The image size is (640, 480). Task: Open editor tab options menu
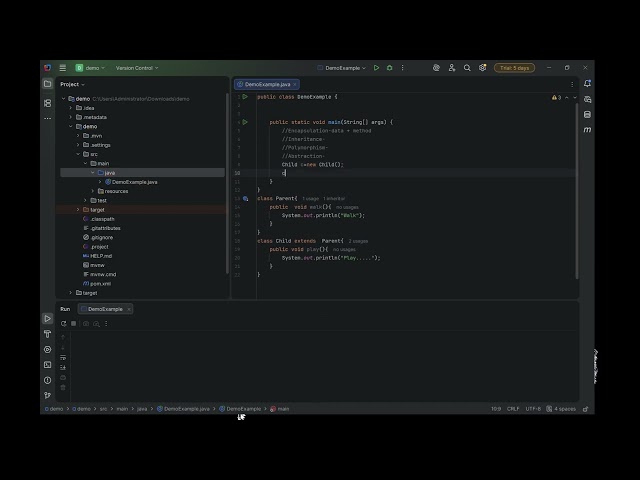click(572, 84)
